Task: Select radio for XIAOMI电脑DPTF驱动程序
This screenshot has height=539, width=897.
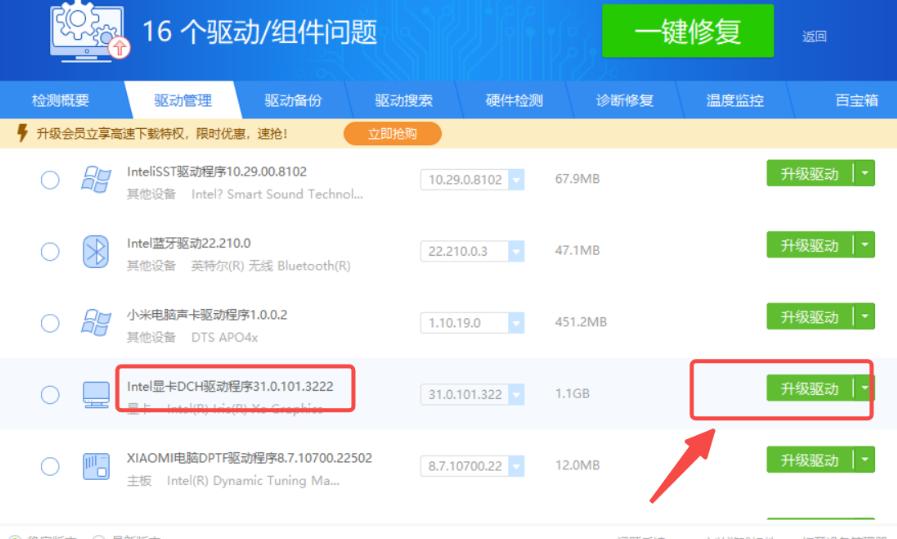Action: pos(50,466)
